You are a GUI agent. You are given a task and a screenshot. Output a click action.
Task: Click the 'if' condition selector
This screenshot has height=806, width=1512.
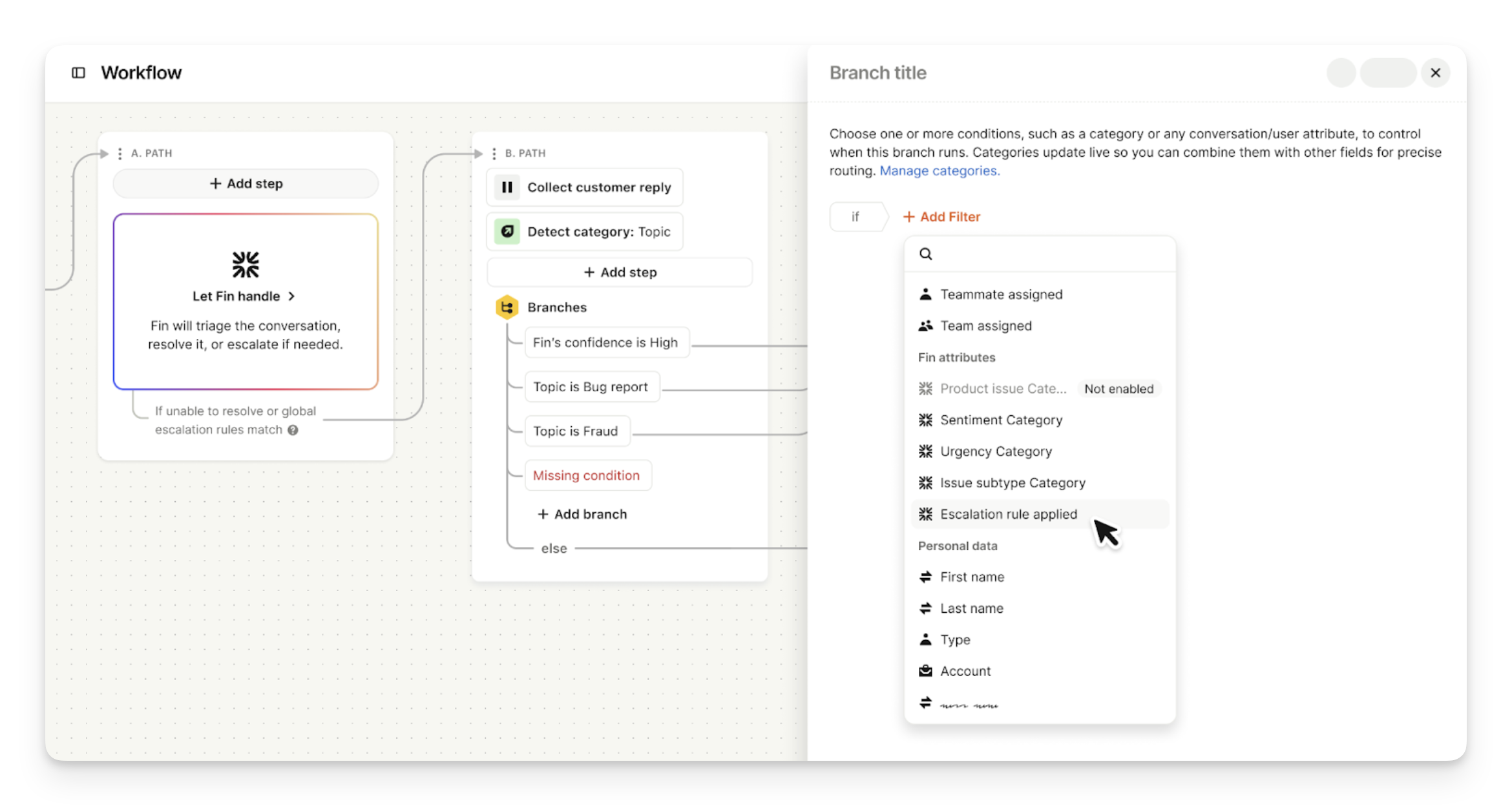pyautogui.click(x=856, y=217)
